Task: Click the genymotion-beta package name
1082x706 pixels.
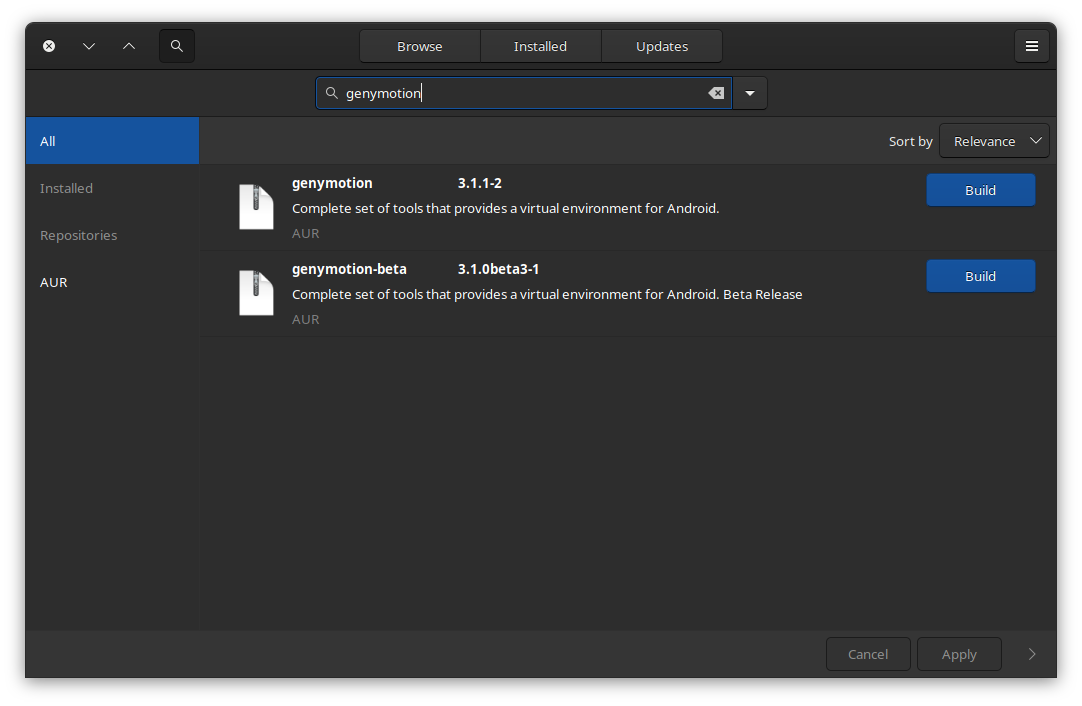Action: tap(349, 269)
